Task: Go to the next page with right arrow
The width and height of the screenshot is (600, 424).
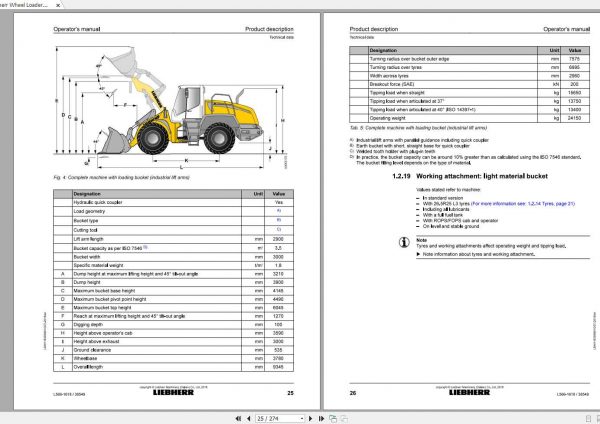Action: pyautogui.click(x=310, y=419)
